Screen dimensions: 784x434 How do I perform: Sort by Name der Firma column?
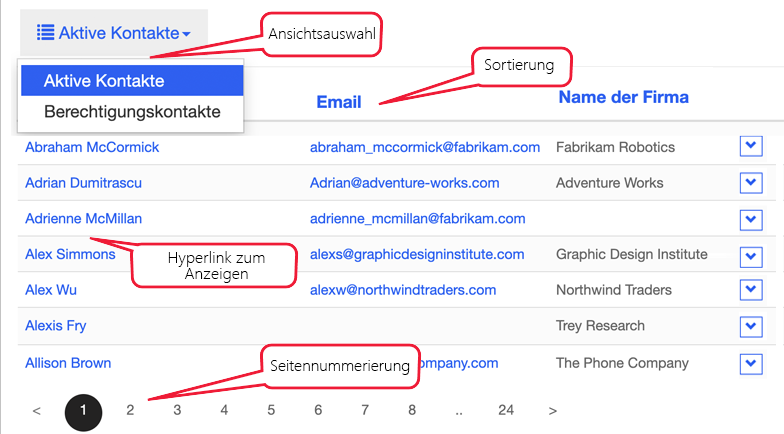click(623, 98)
